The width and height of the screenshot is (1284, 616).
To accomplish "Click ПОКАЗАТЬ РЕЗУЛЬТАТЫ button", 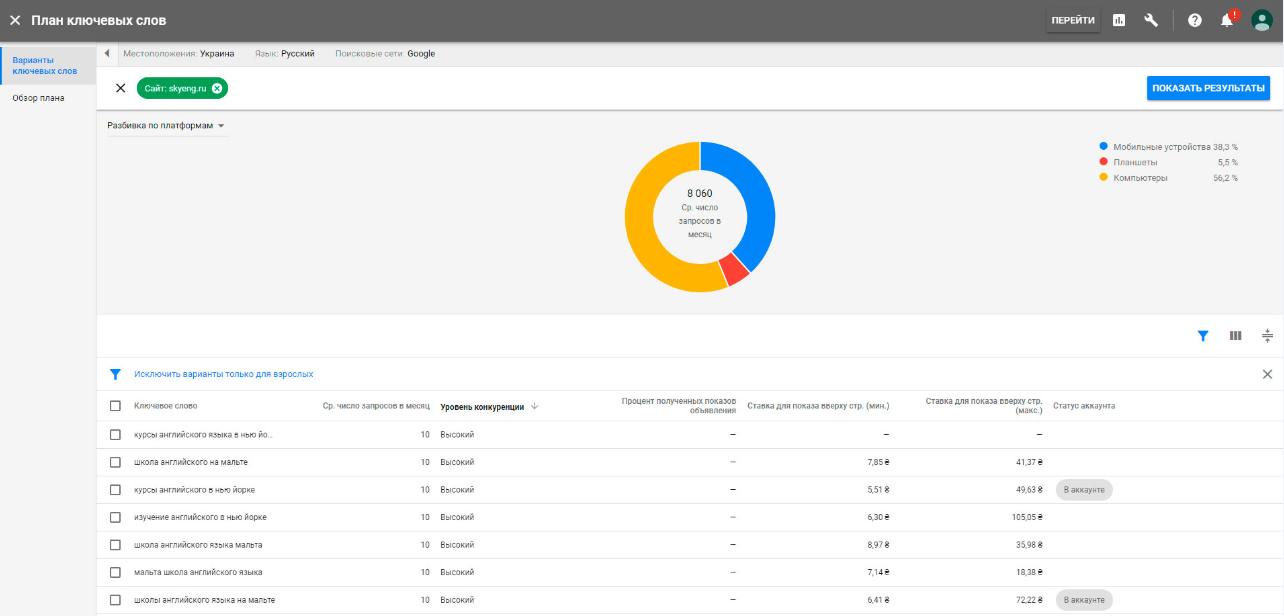I will point(1208,88).
